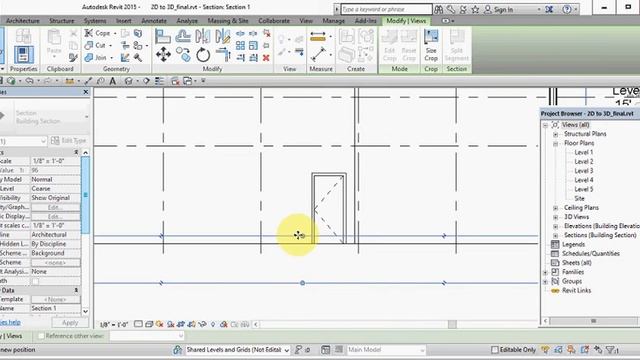Collapse the Floor Plans node
The image size is (640, 360).
click(556, 144)
